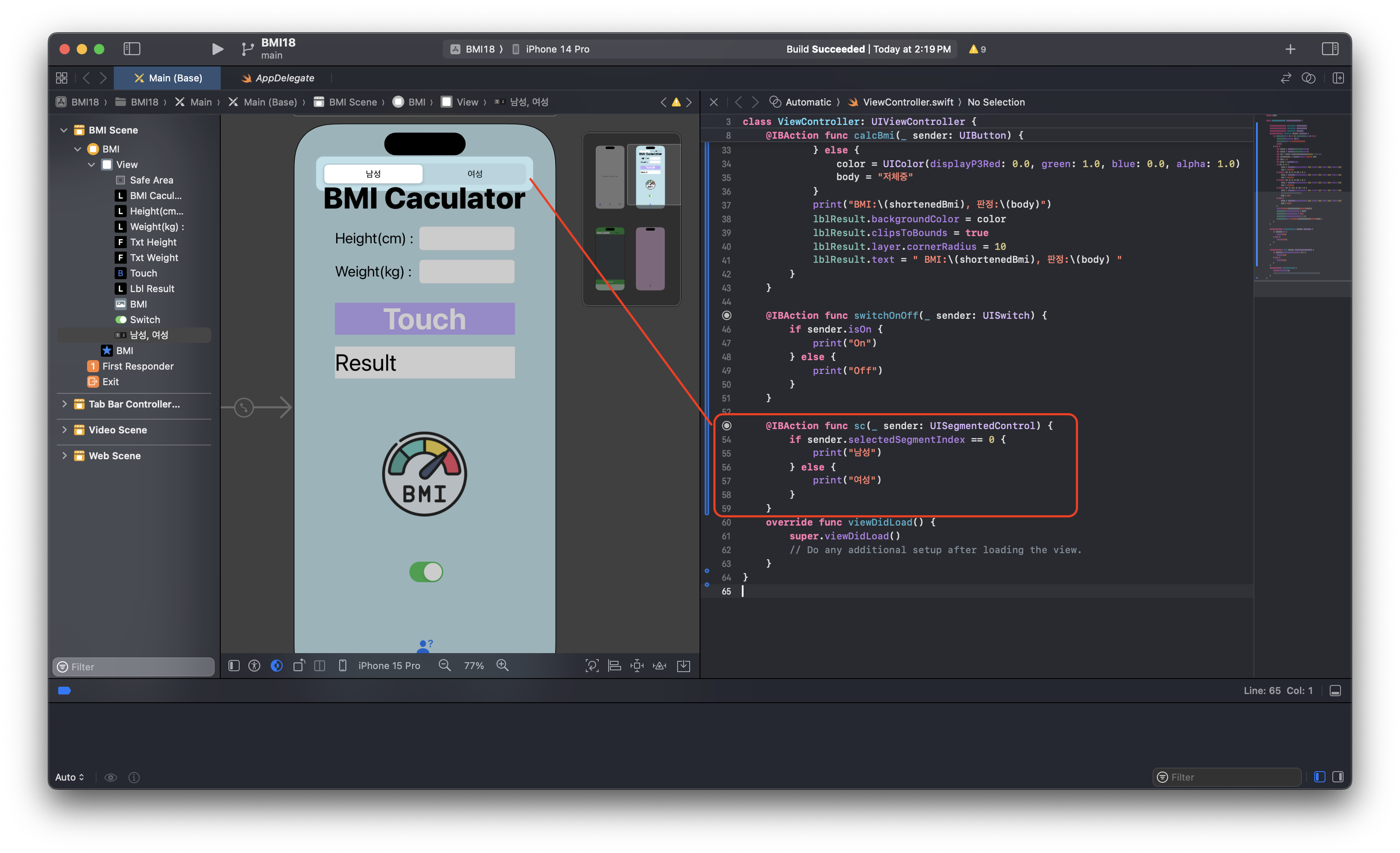Switch to the AppDelegate tab

(x=278, y=78)
